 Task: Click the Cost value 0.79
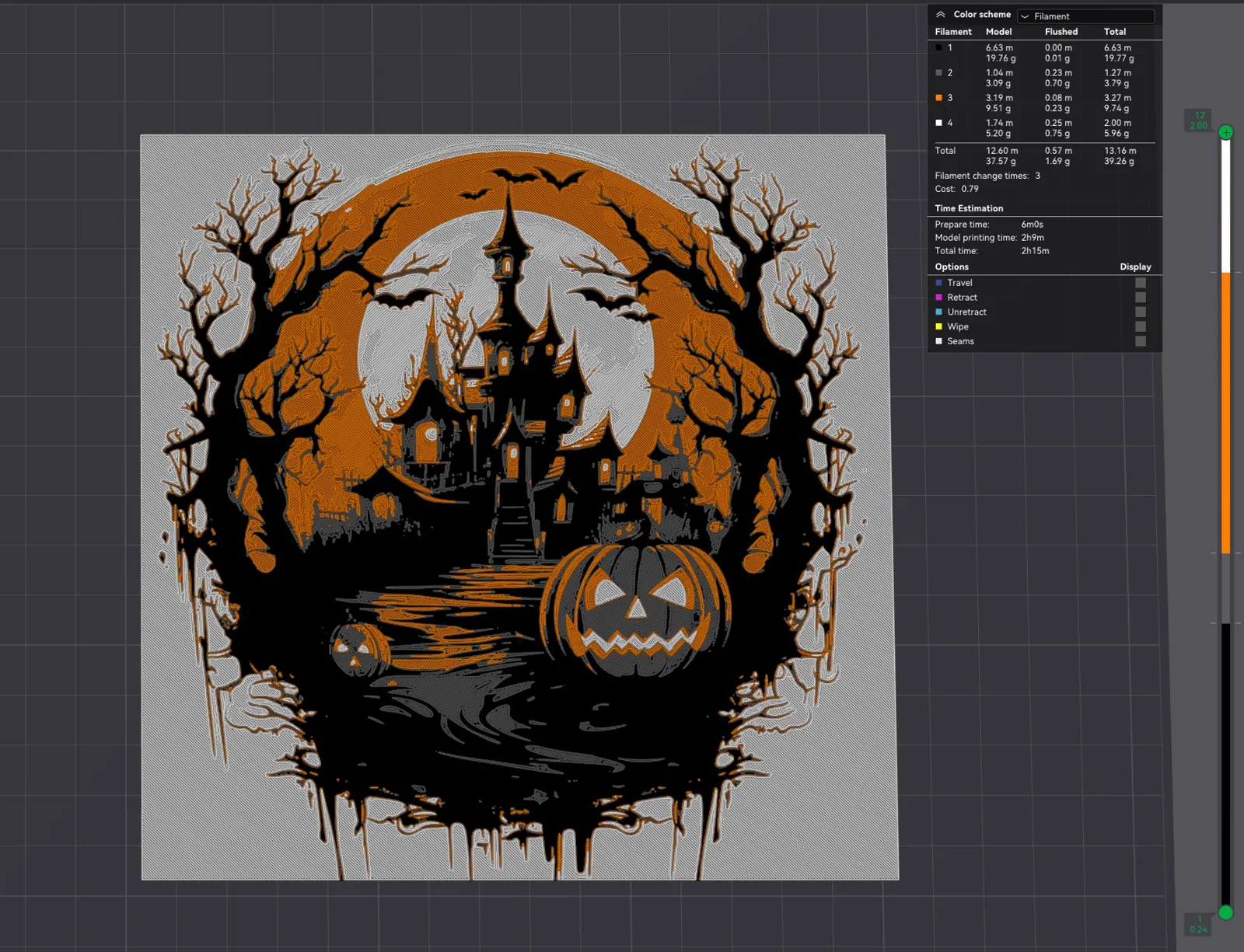[x=970, y=189]
